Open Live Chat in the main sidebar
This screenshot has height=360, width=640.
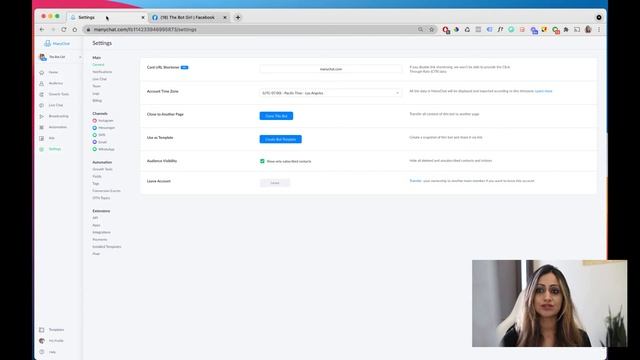click(x=56, y=105)
